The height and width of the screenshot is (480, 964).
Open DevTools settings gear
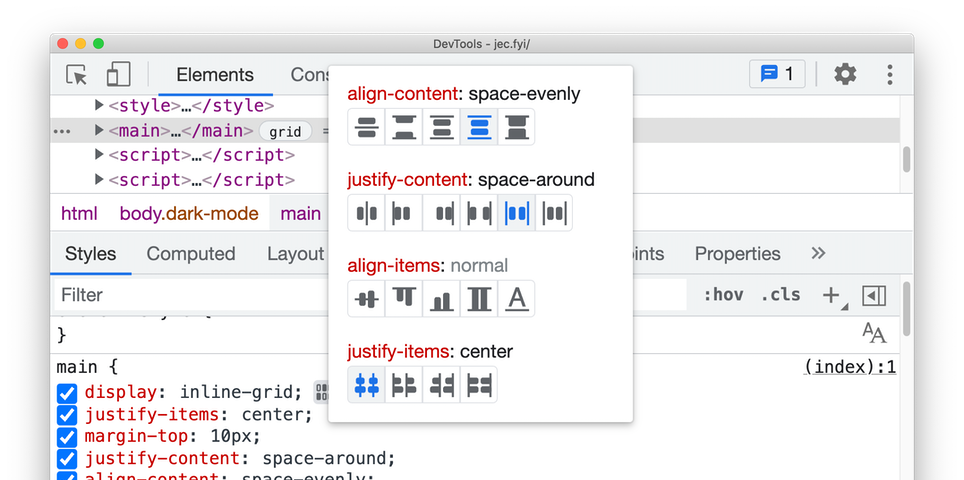(845, 74)
